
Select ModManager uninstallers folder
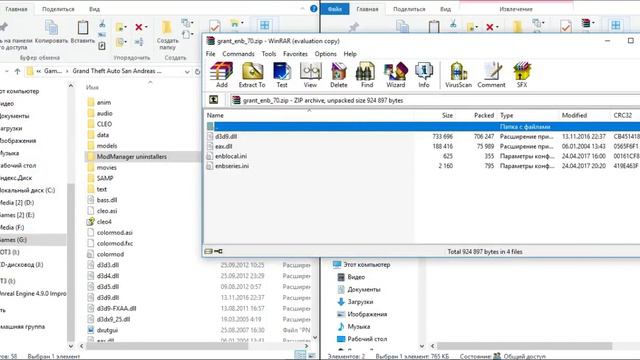tap(131, 157)
